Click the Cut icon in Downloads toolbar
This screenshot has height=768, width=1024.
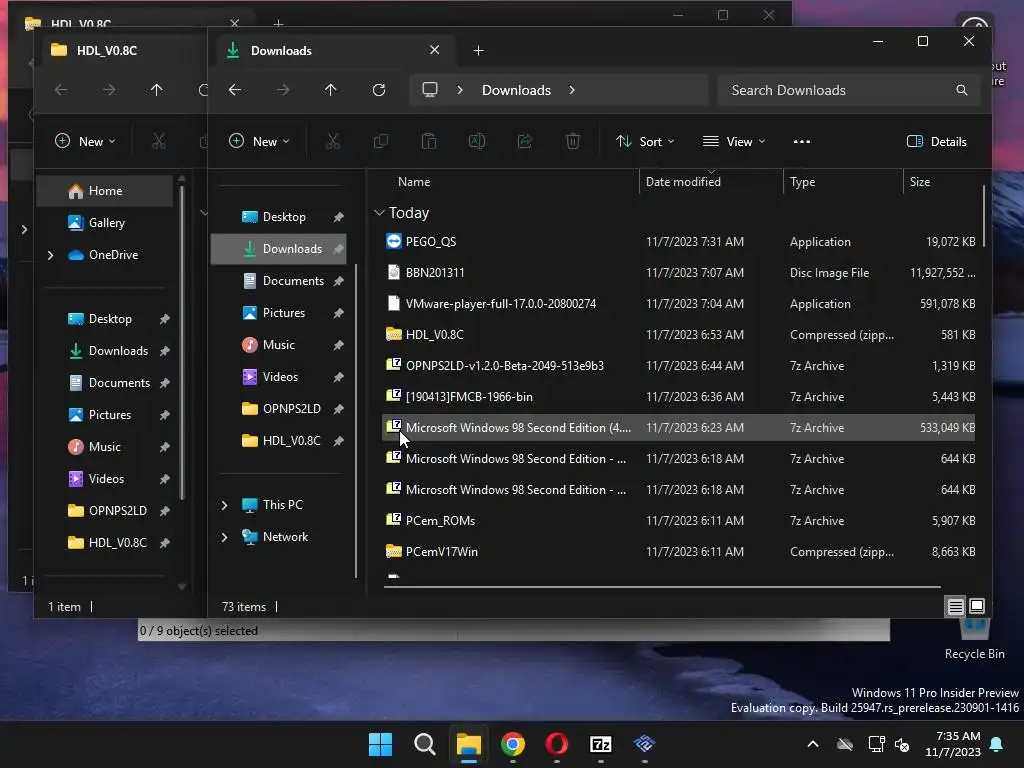pos(332,141)
